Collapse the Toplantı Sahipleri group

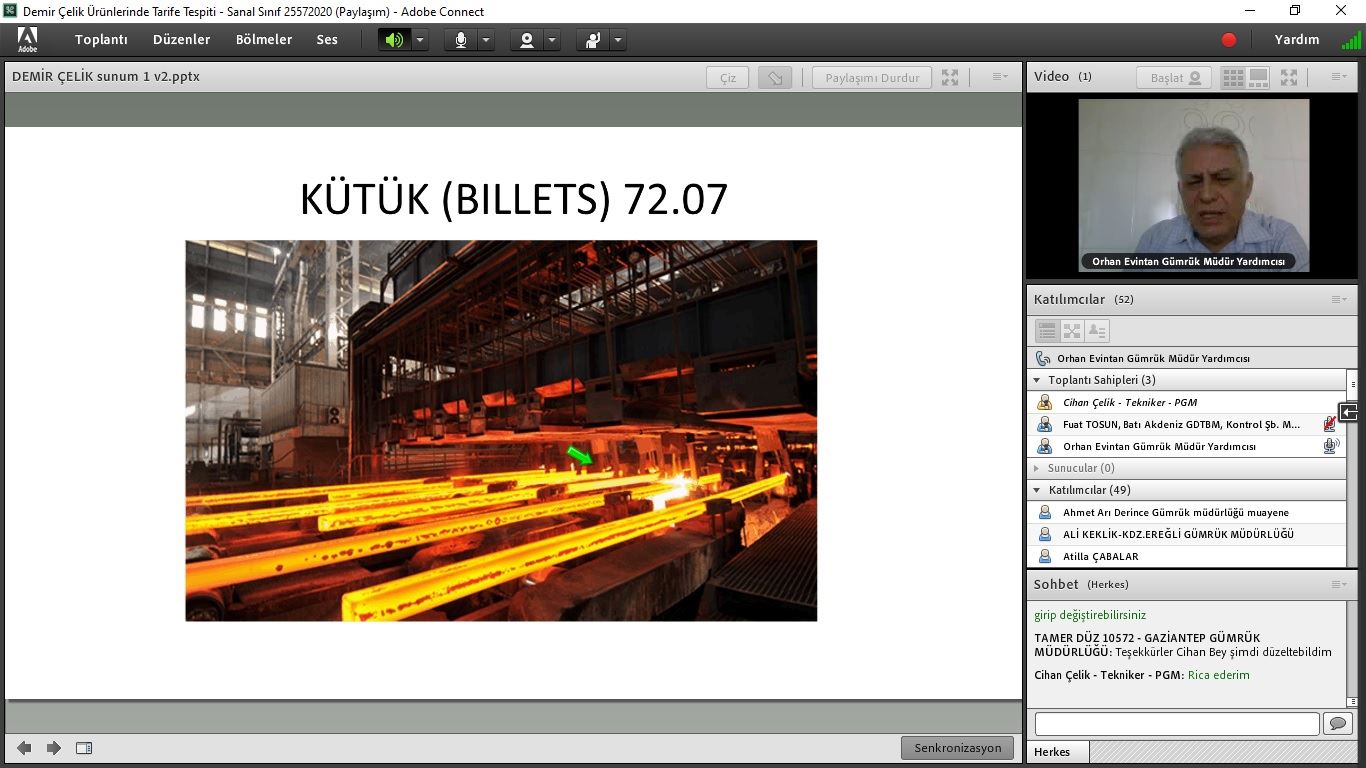(1036, 380)
